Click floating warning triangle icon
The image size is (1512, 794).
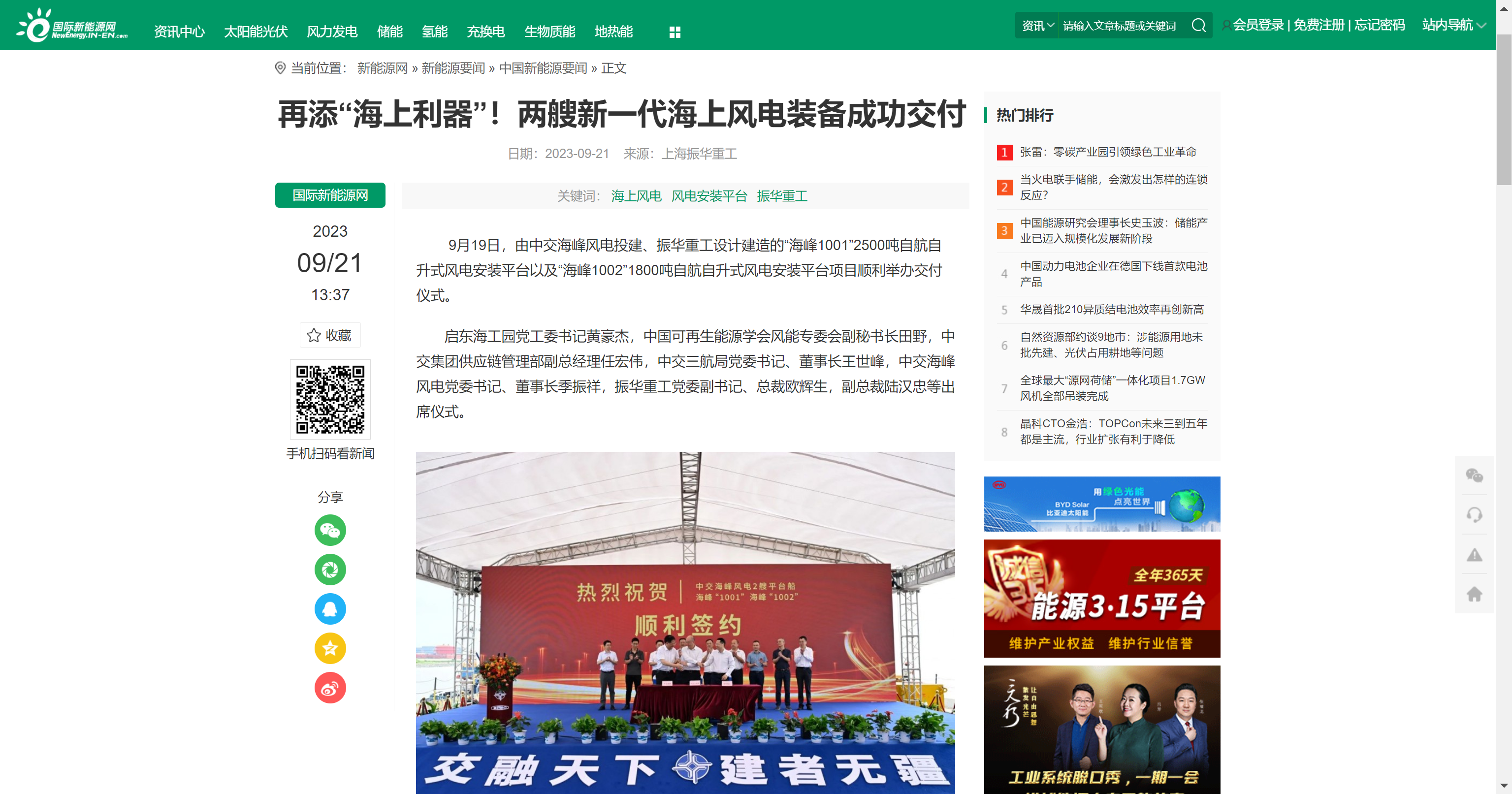click(x=1474, y=555)
